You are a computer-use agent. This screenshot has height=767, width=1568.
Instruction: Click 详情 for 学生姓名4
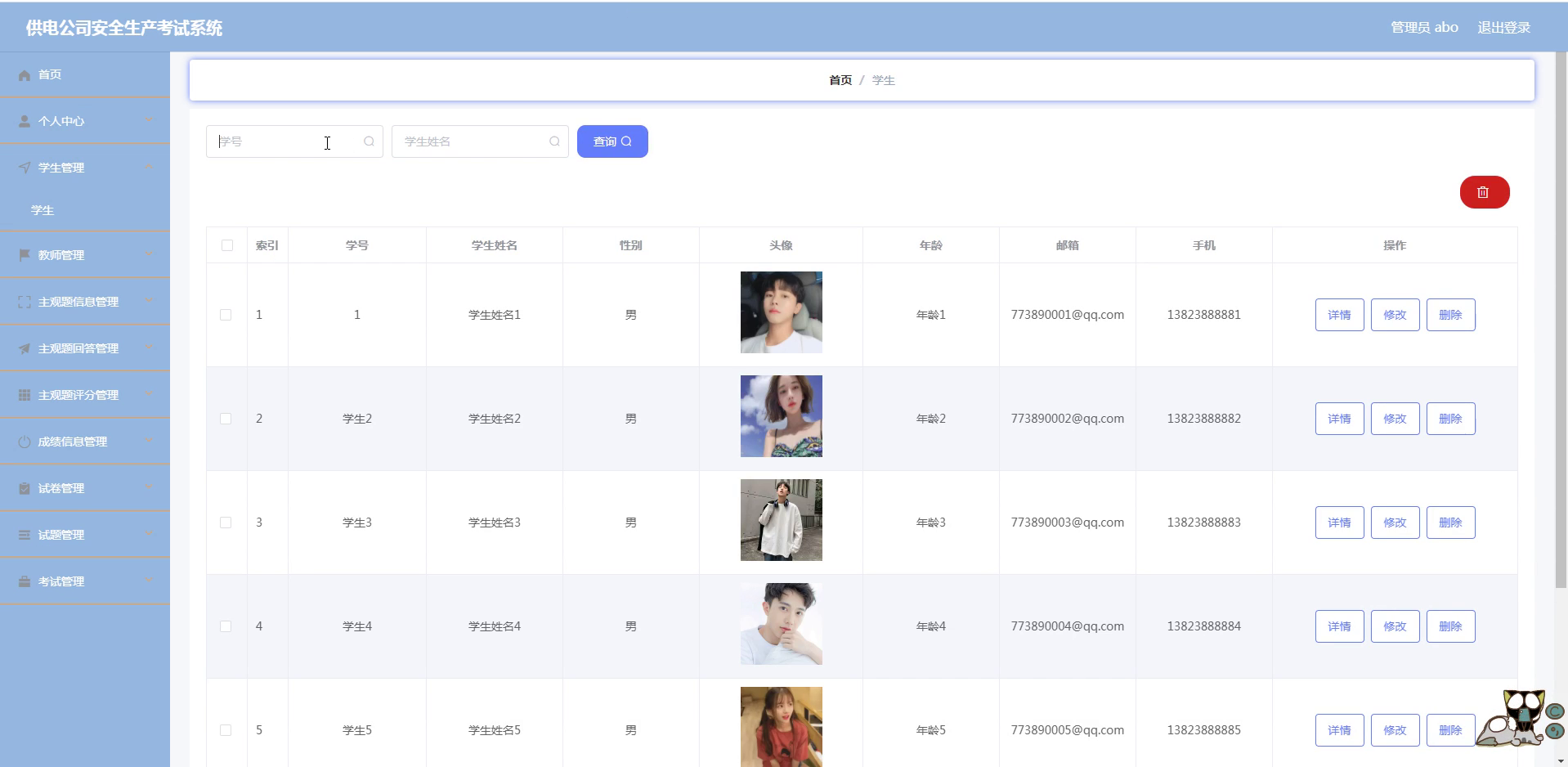click(1339, 626)
